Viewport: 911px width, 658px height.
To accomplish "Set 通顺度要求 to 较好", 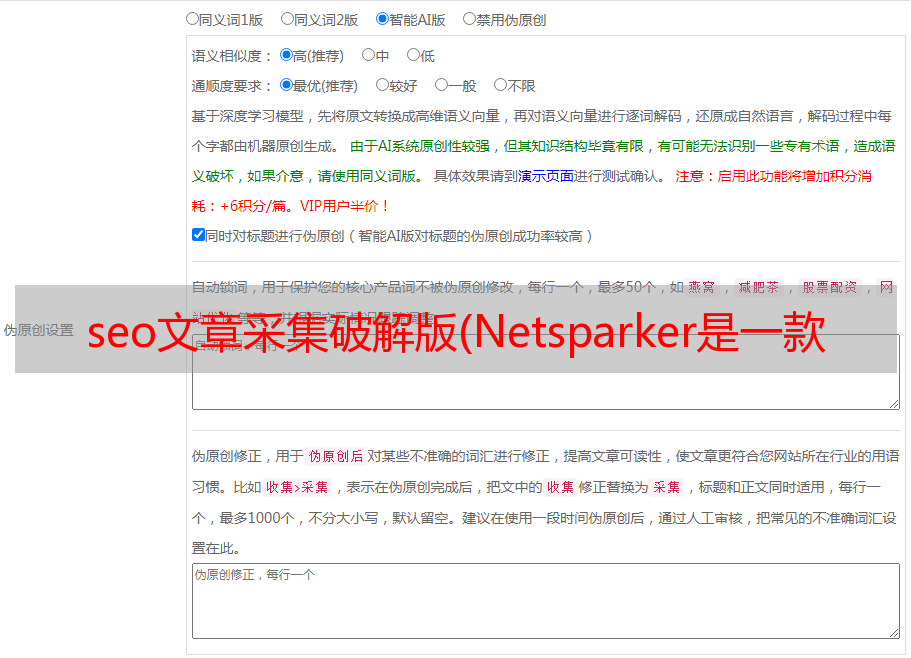I will pyautogui.click(x=382, y=85).
